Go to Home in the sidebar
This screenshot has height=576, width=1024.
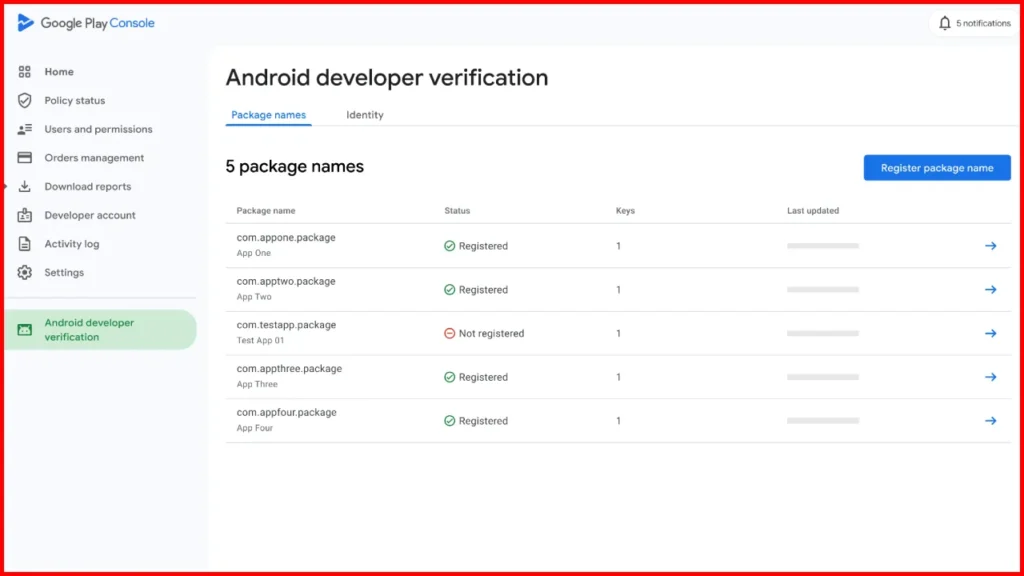click(59, 72)
